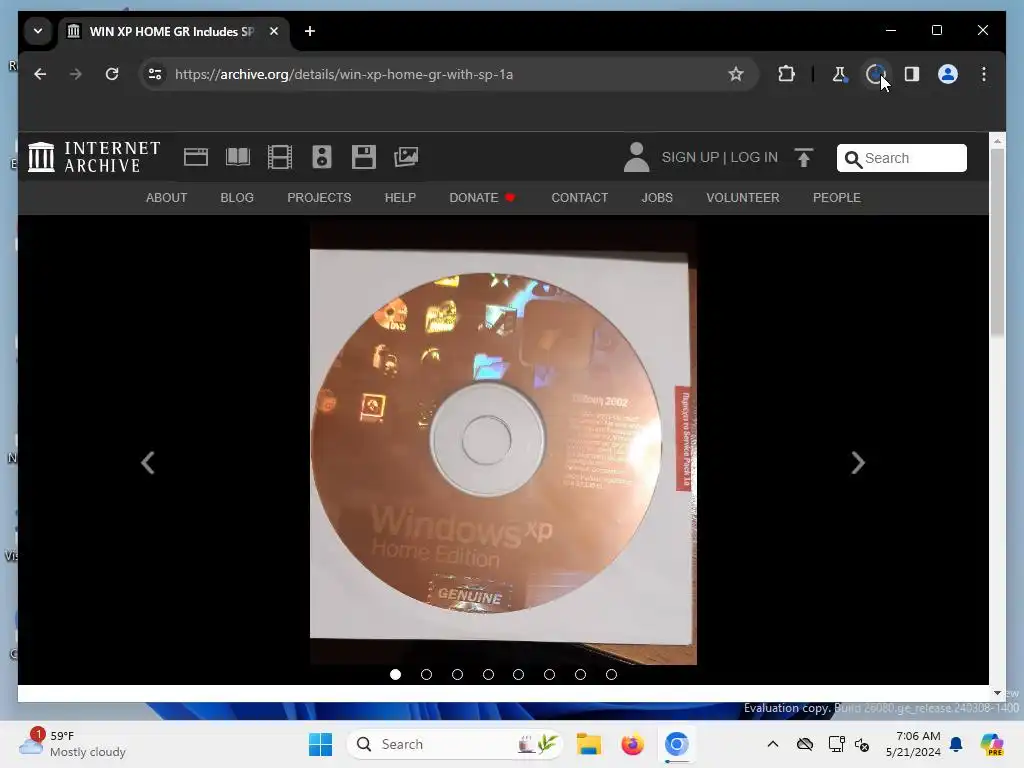Image resolution: width=1024 pixels, height=768 pixels.
Task: Open the notification bell
Action: coord(956,744)
